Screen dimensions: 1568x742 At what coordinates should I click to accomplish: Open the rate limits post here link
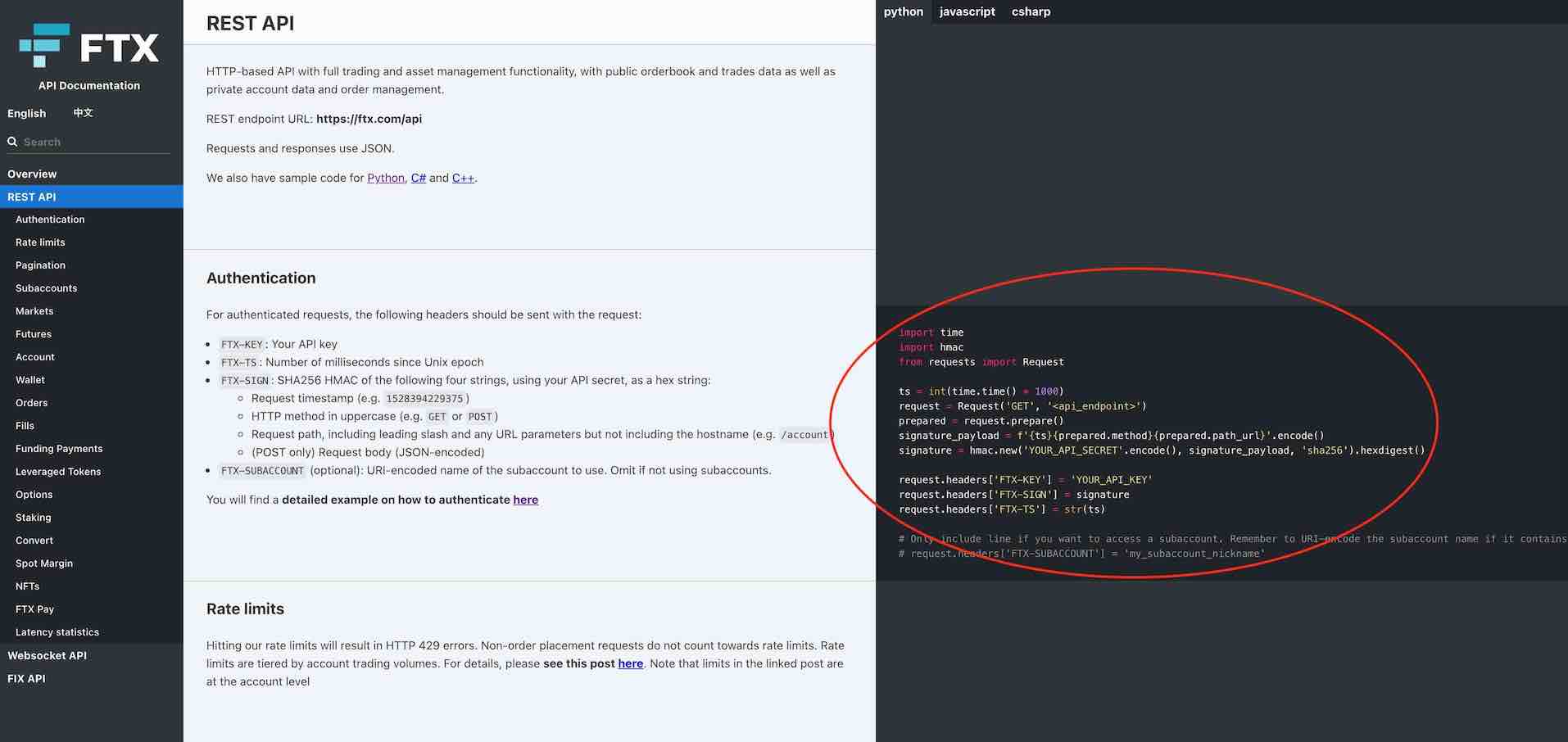tap(630, 663)
